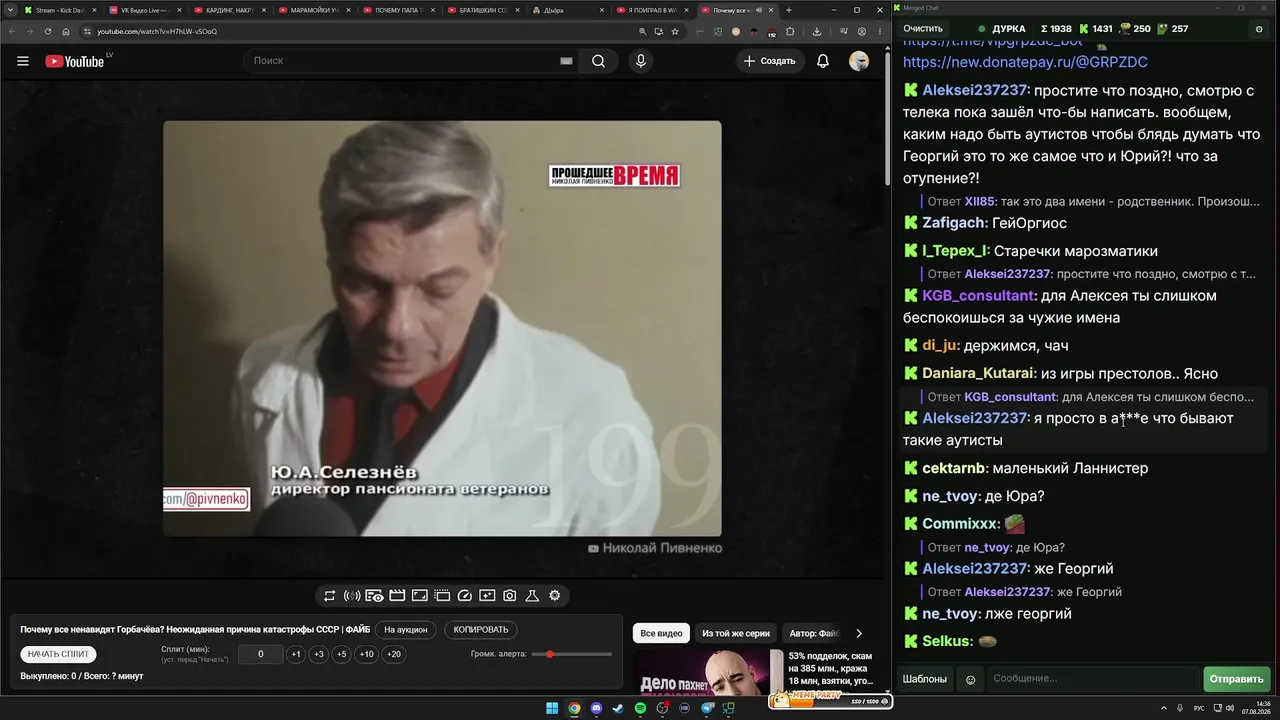Add 10 minutes with the +10 button
1280x720 pixels.
367,654
